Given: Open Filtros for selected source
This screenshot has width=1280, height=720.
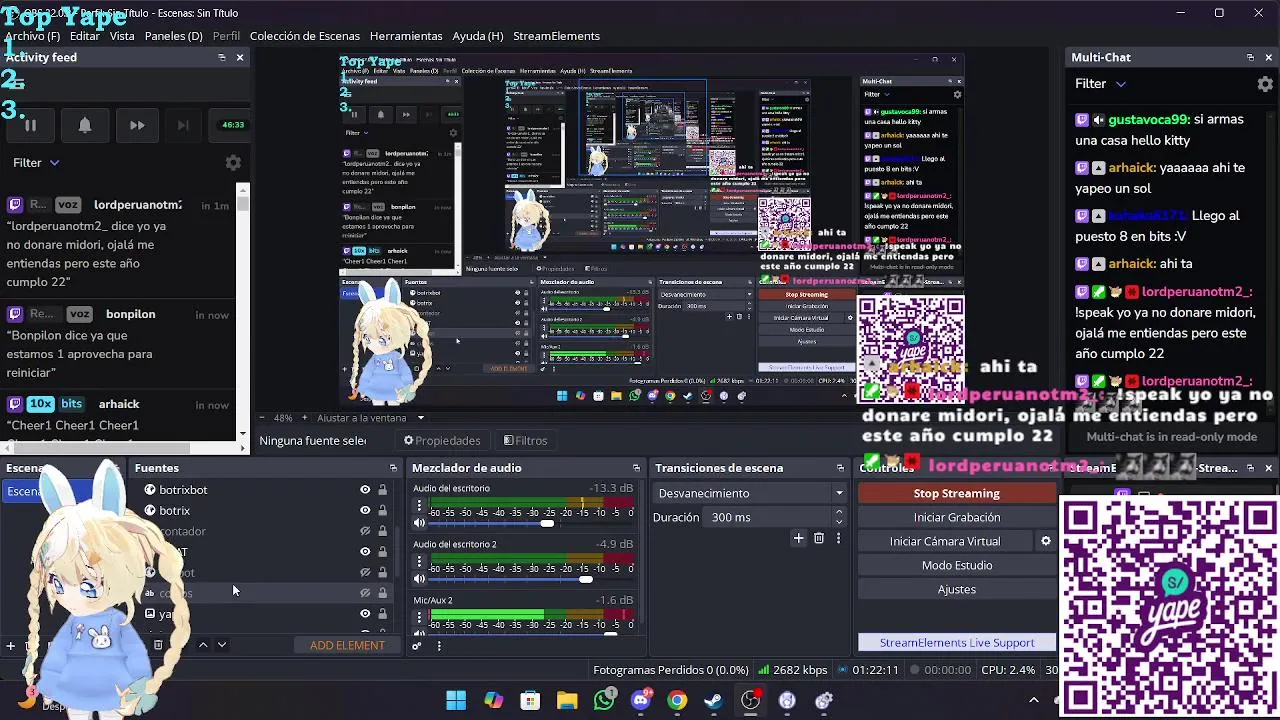Looking at the screenshot, I should [526, 441].
